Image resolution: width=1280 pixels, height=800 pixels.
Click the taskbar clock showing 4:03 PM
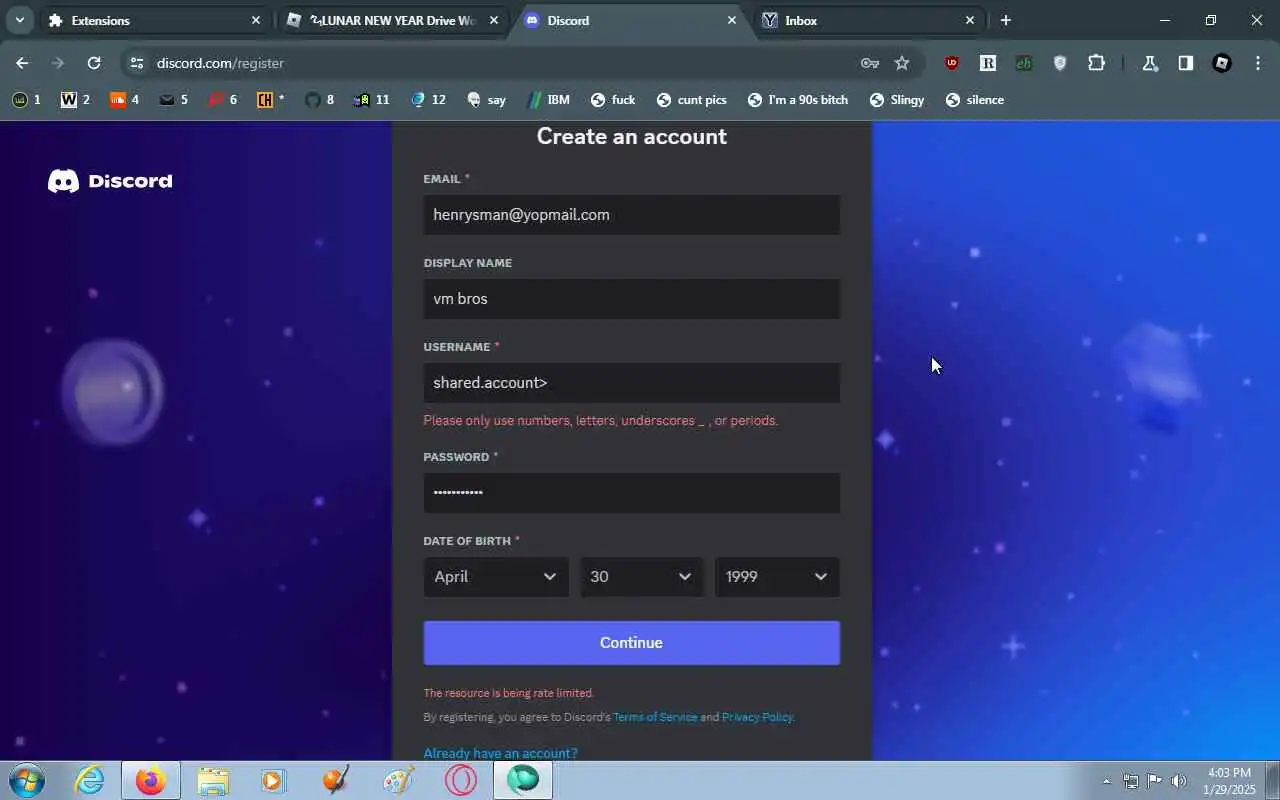tap(1230, 781)
